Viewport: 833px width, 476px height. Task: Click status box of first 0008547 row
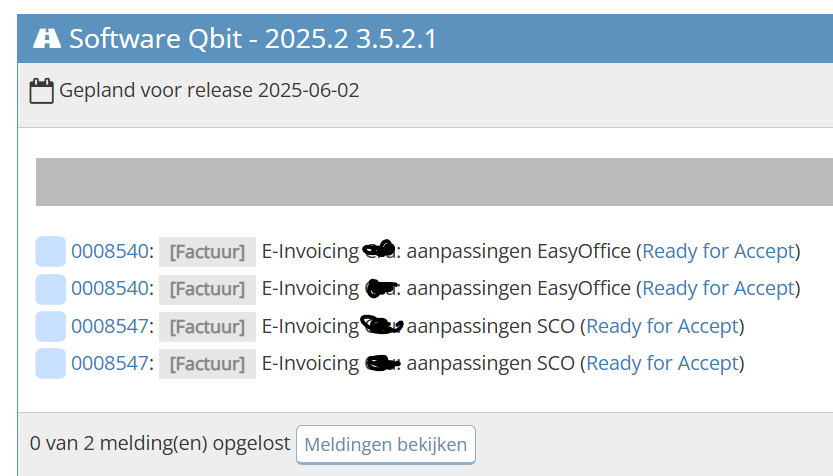(x=50, y=326)
